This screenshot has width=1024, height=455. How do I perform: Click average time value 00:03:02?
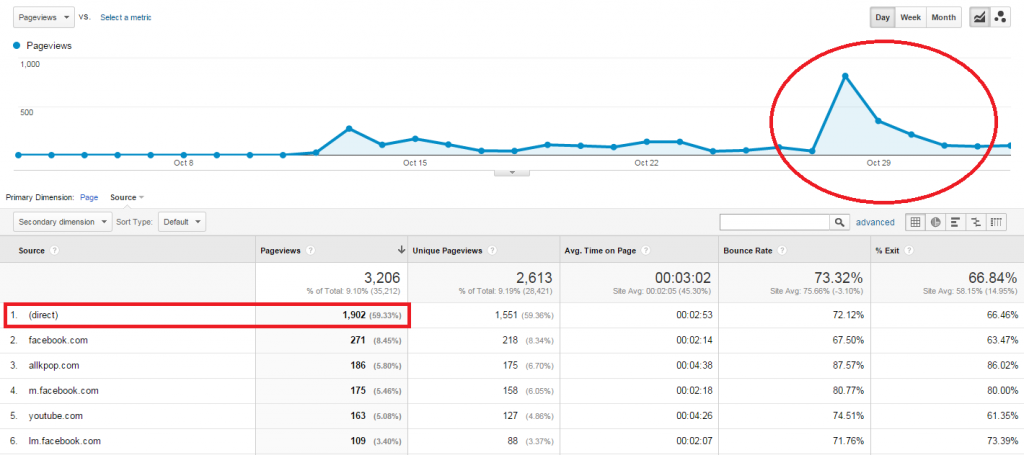coord(682,277)
